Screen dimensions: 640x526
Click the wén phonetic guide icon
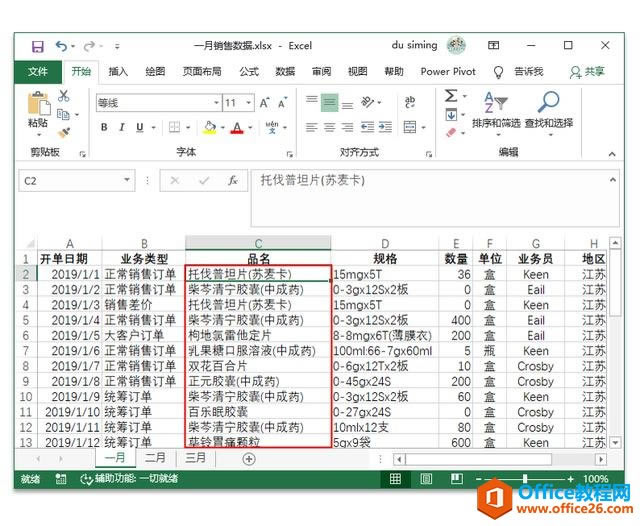pos(272,127)
